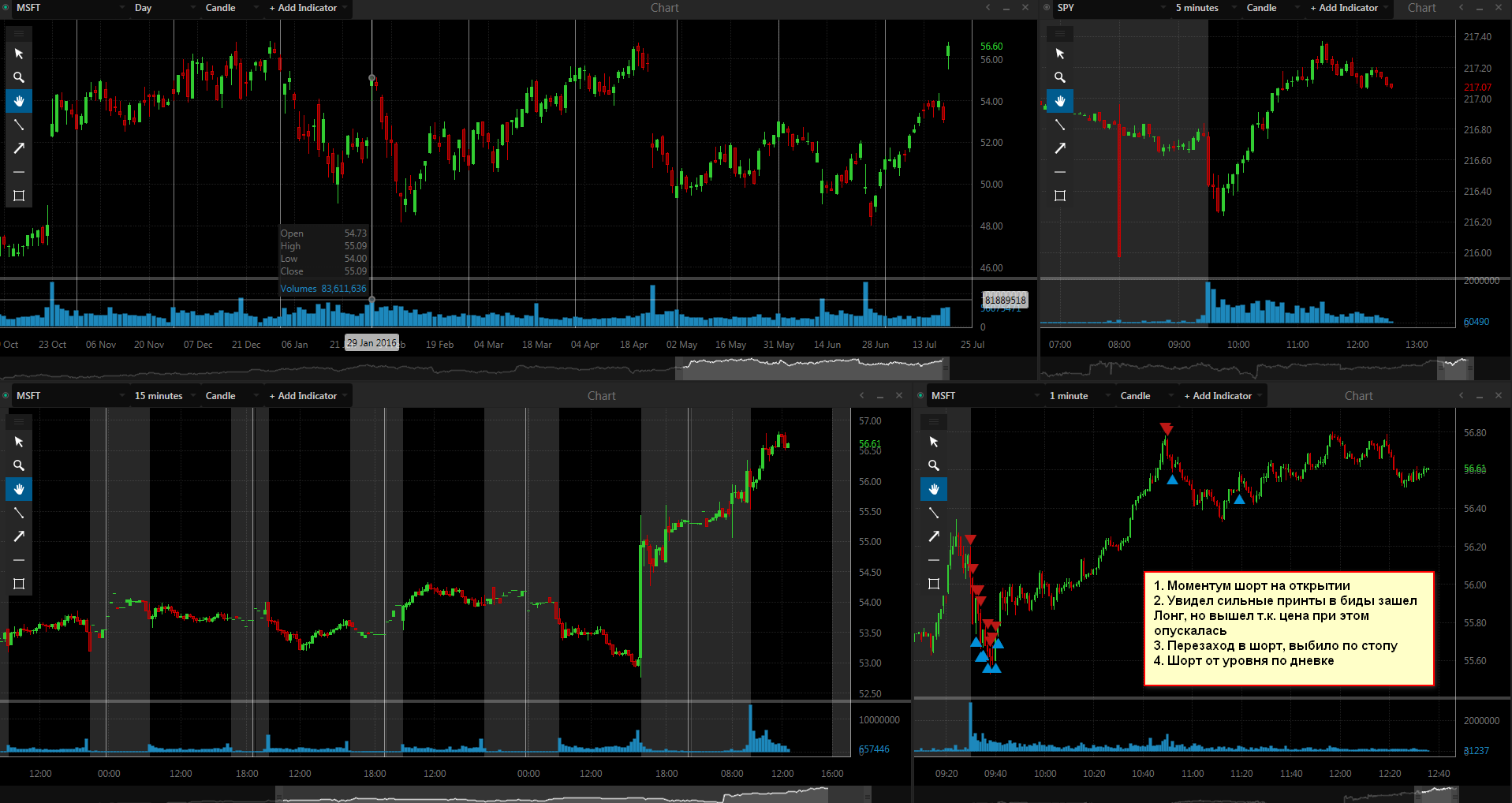Select pointer tool in MSFT 1 minute chart
The image size is (1512, 803).
coord(934,442)
